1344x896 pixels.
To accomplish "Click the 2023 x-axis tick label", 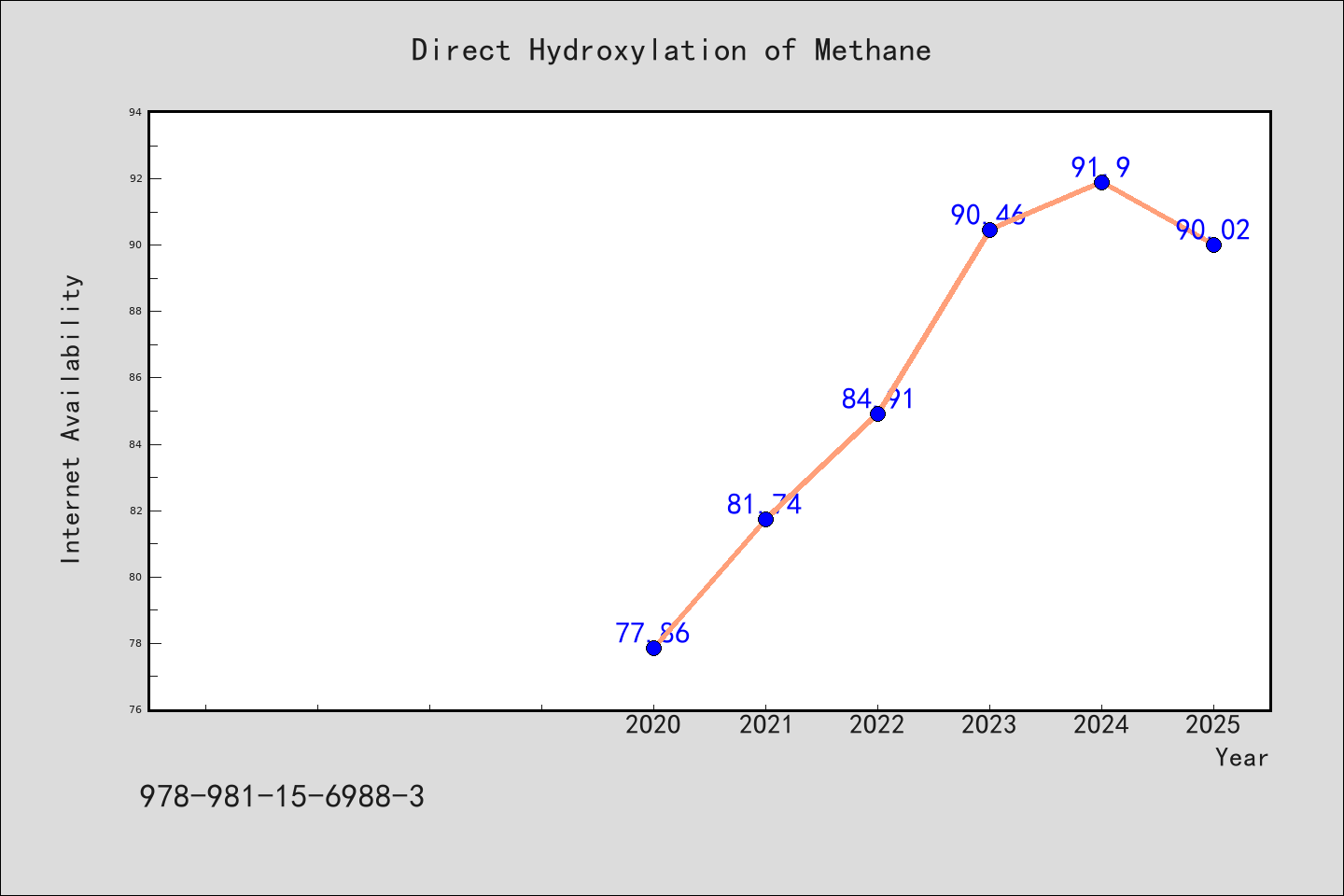I will (x=989, y=725).
